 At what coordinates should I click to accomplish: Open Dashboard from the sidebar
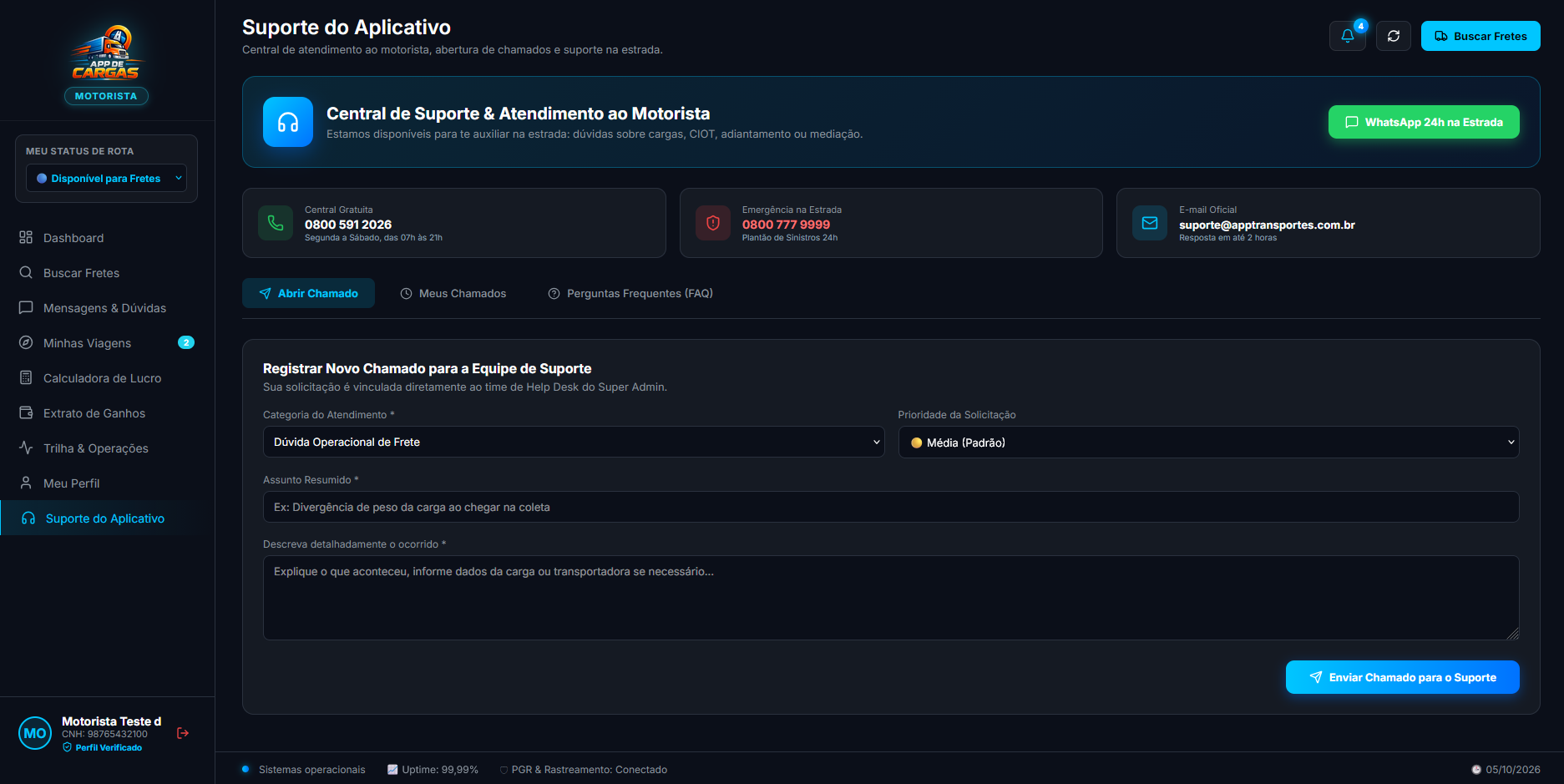[x=107, y=238]
